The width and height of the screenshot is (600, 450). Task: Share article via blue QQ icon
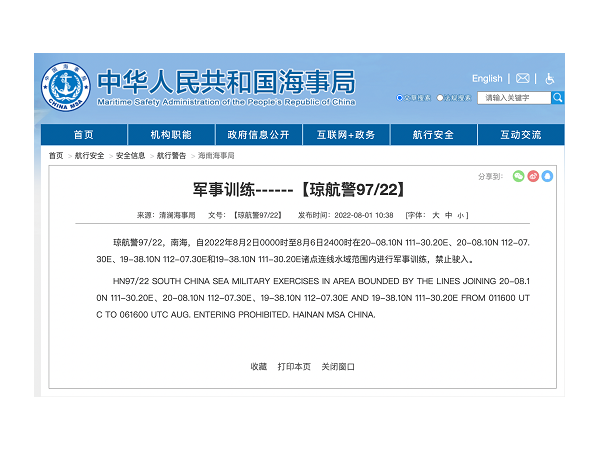[x=547, y=176]
